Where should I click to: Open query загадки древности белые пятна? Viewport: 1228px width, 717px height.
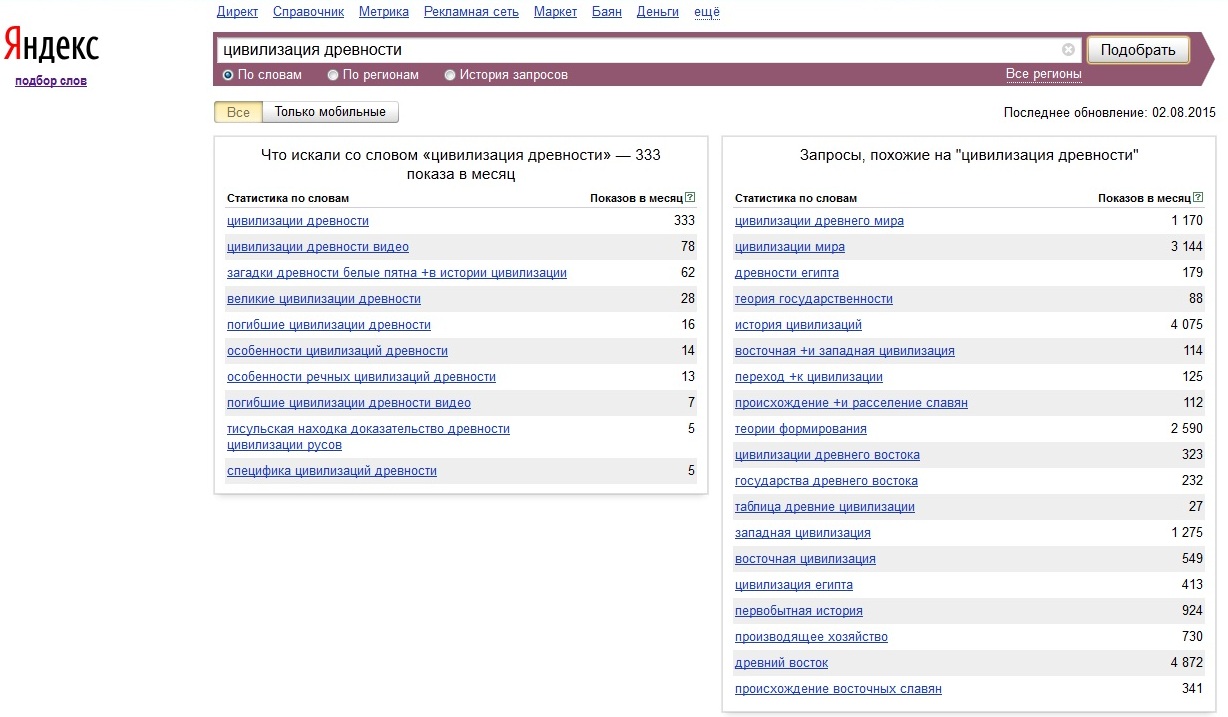click(x=397, y=273)
